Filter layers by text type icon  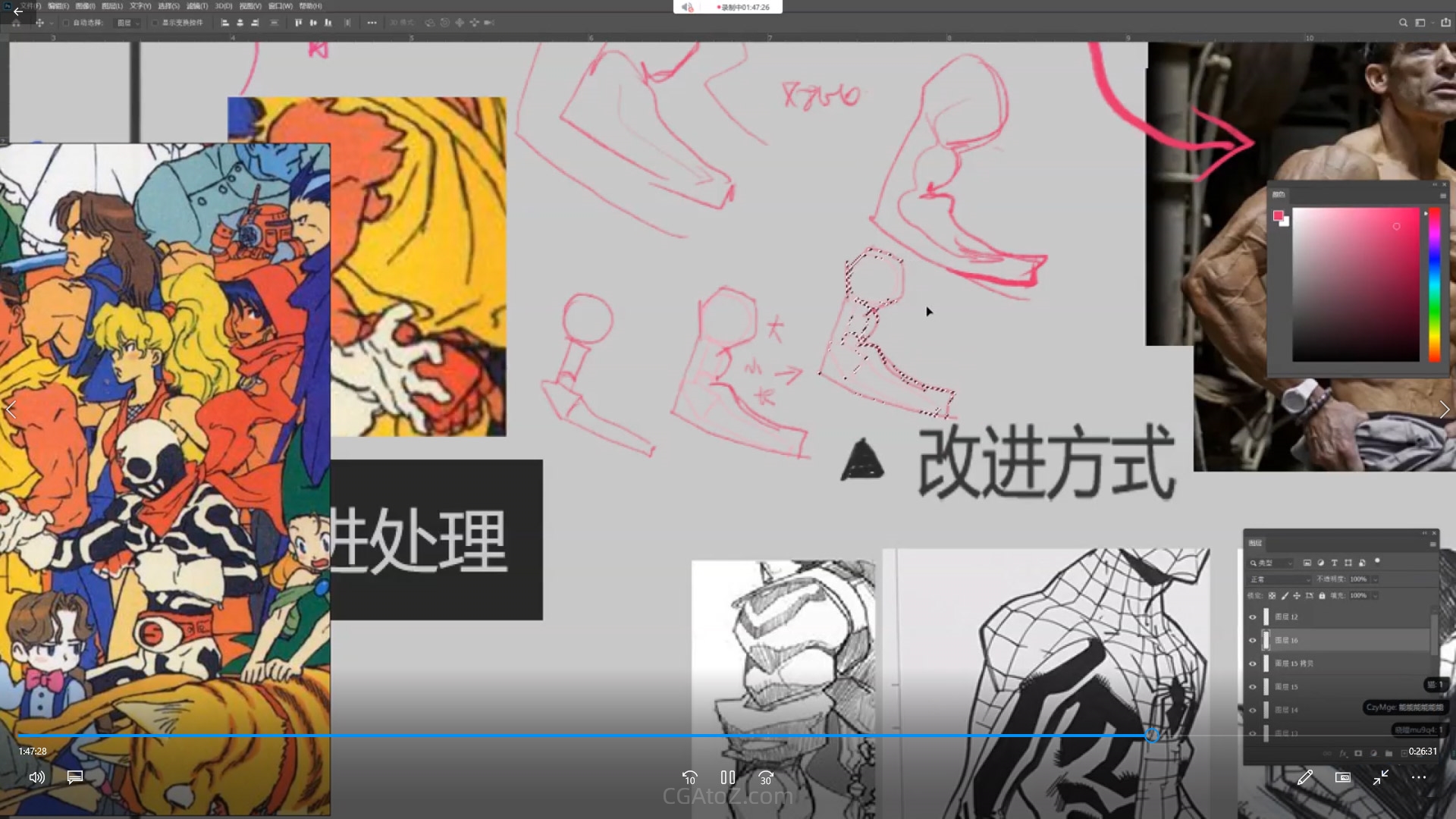coord(1334,563)
